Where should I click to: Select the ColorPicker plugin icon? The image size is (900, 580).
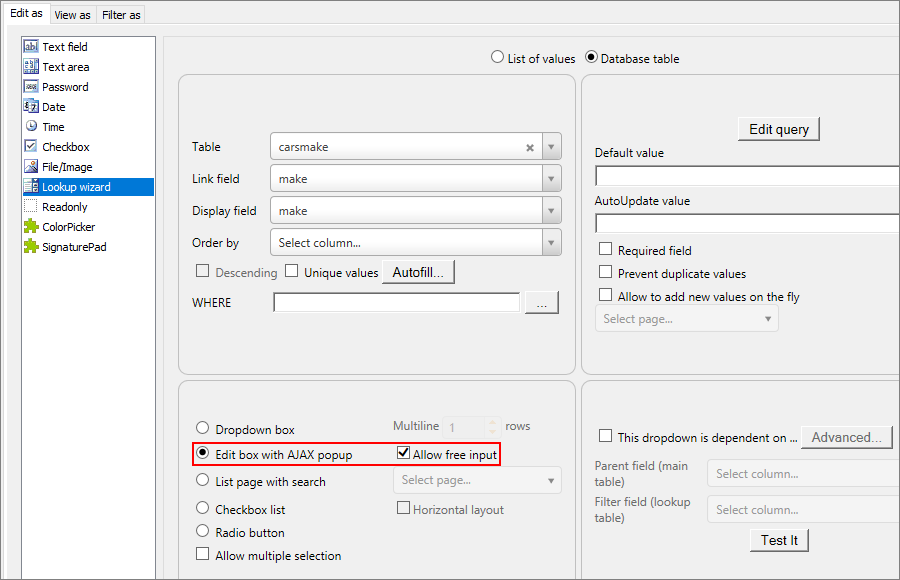tap(31, 226)
